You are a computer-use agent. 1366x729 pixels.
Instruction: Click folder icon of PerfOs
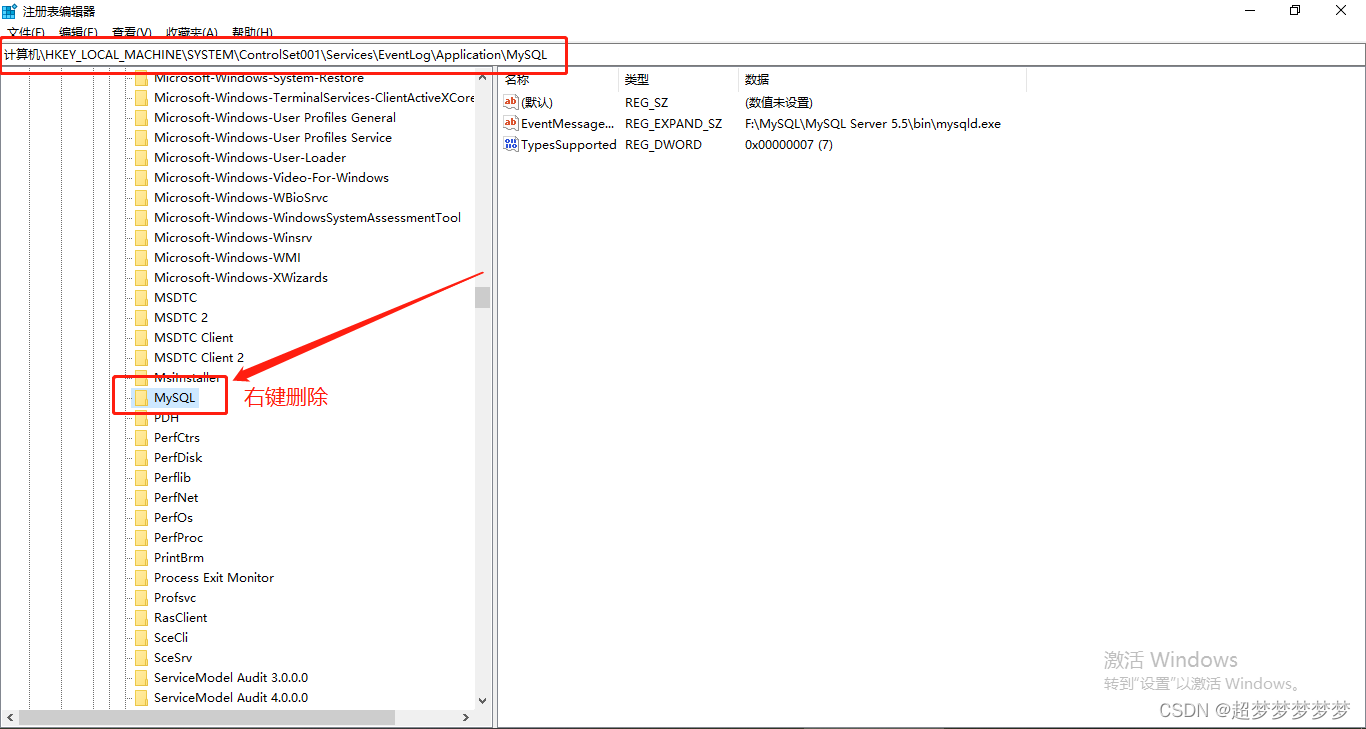point(141,518)
